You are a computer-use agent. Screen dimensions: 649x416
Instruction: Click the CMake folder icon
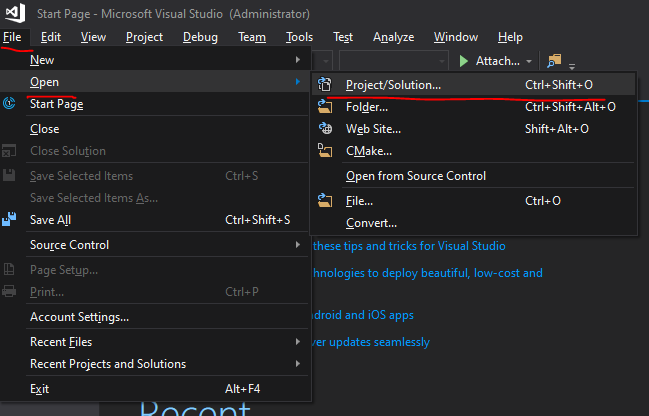tap(325, 151)
